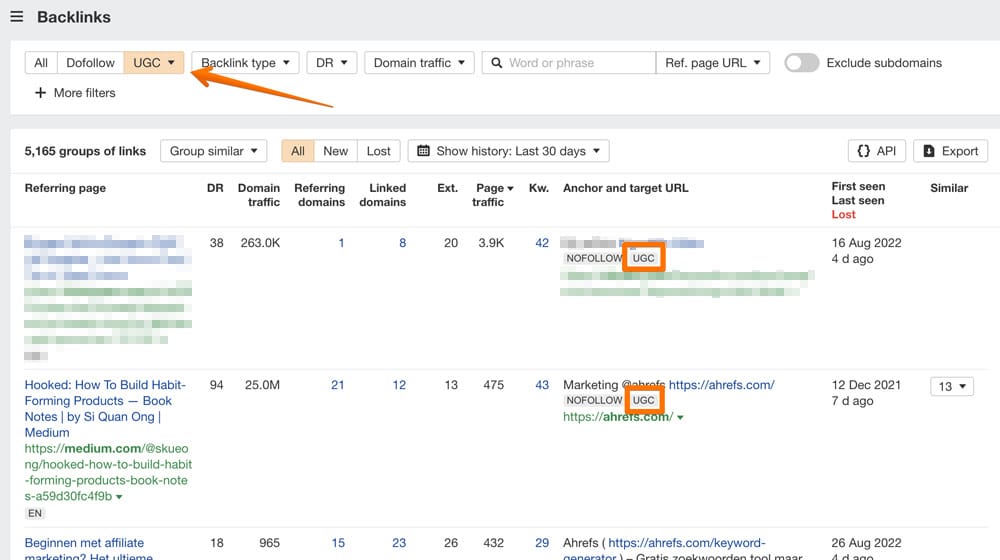Open the UGC filter dropdown

[x=154, y=63]
